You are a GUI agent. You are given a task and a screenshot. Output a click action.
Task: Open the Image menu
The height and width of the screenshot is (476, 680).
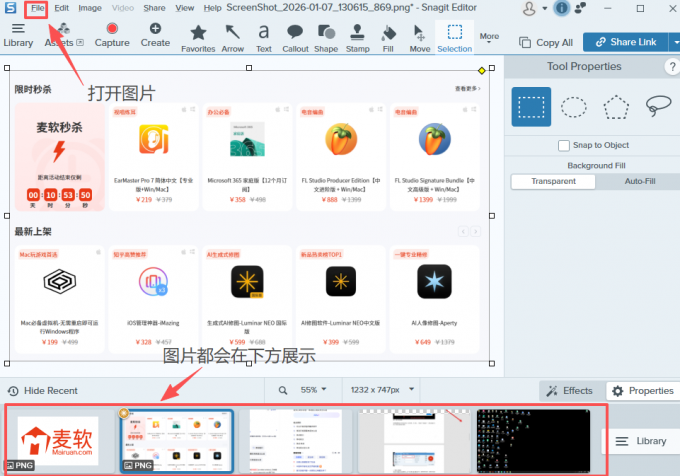pyautogui.click(x=90, y=8)
